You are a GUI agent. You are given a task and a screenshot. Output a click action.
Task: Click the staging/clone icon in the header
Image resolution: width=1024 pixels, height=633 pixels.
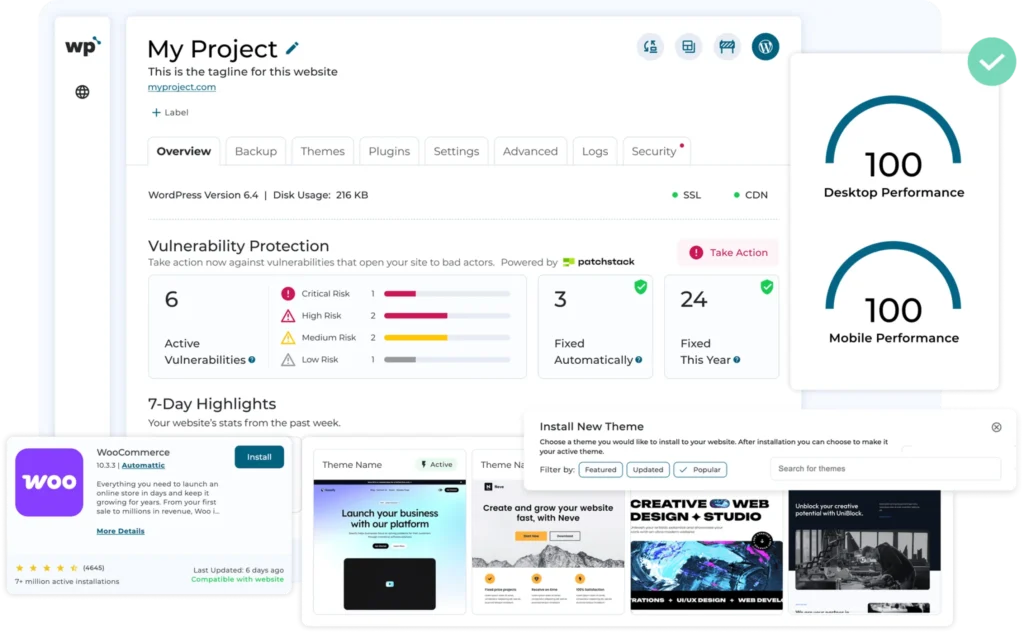(688, 46)
